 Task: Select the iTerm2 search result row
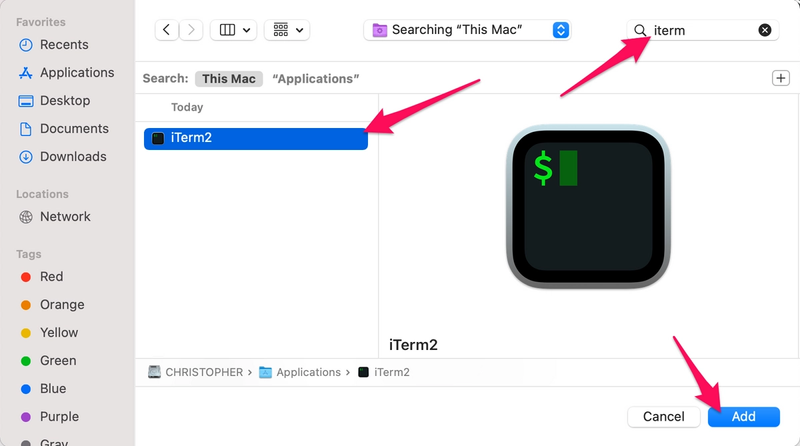pos(256,138)
